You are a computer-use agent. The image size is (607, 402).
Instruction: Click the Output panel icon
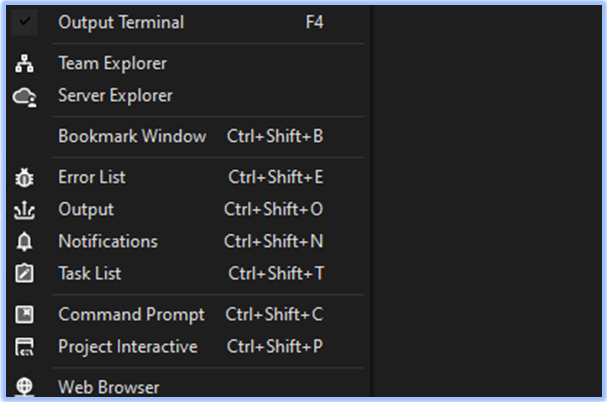click(26, 210)
